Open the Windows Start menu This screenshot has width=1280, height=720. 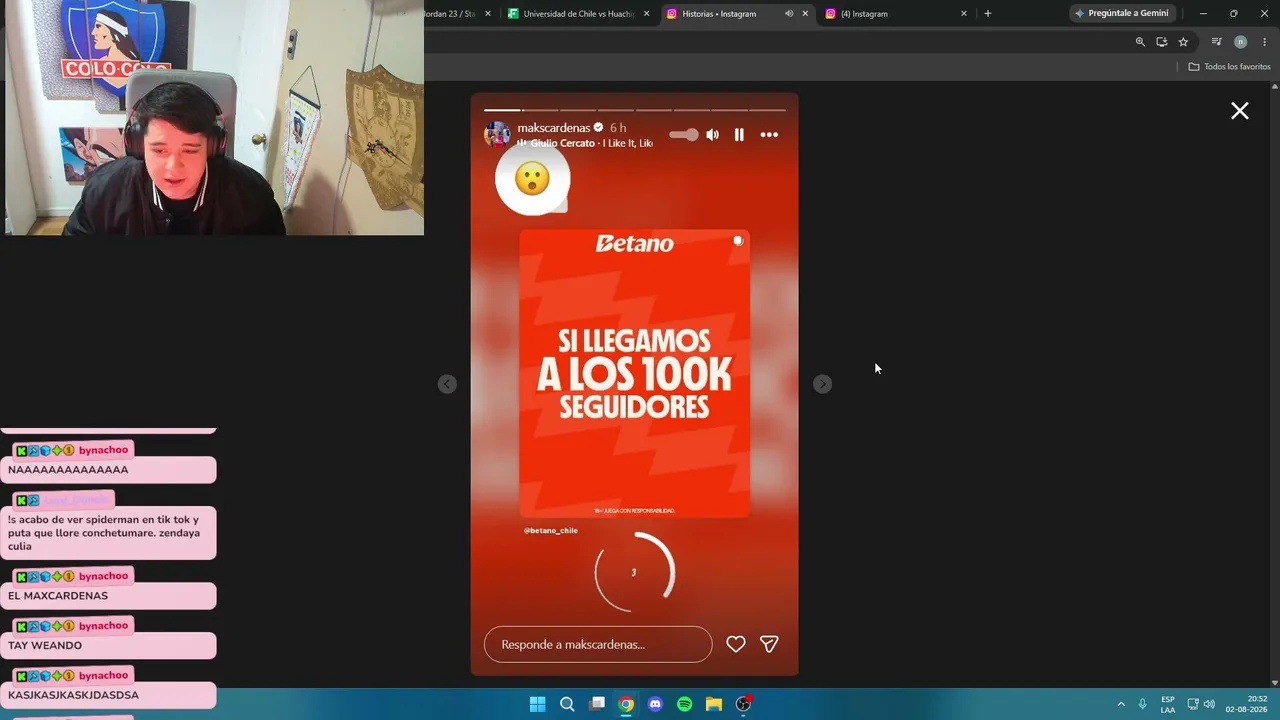point(537,704)
